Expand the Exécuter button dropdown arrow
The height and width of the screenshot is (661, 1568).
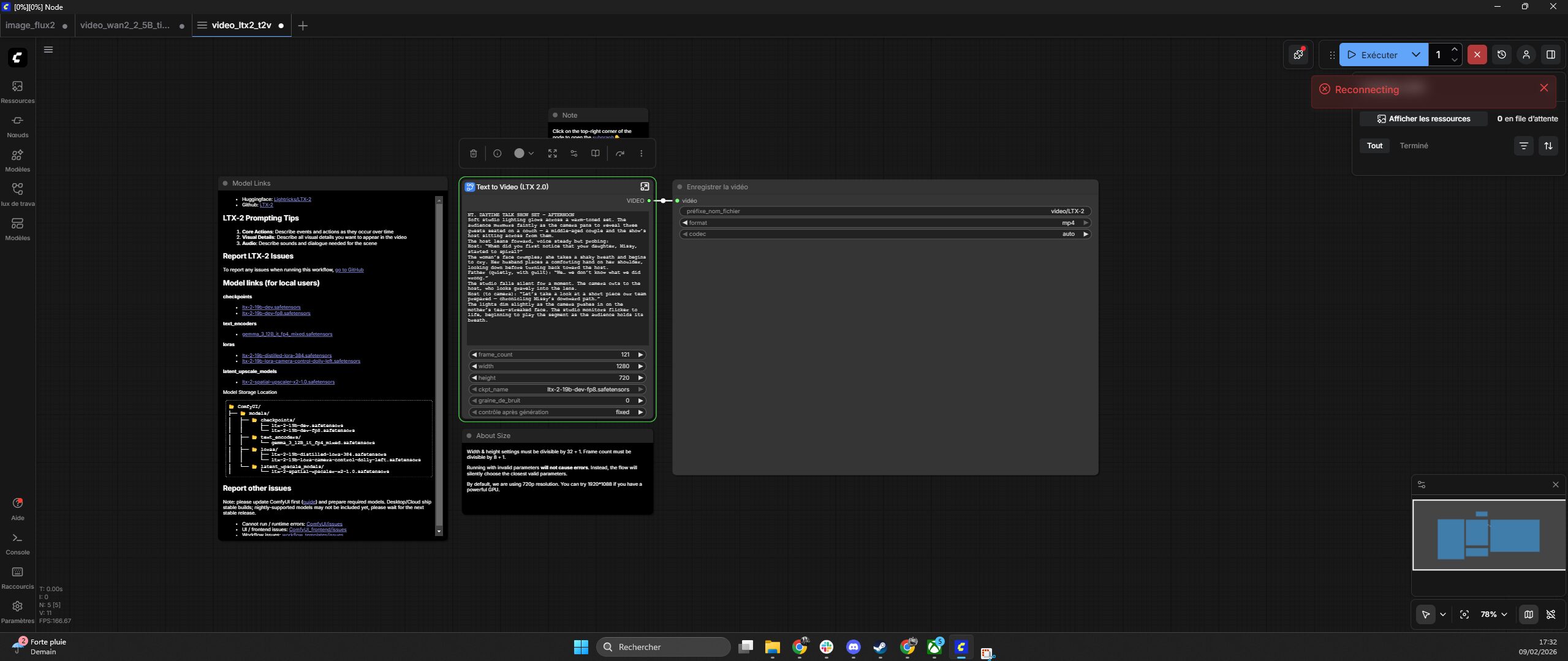(1415, 55)
